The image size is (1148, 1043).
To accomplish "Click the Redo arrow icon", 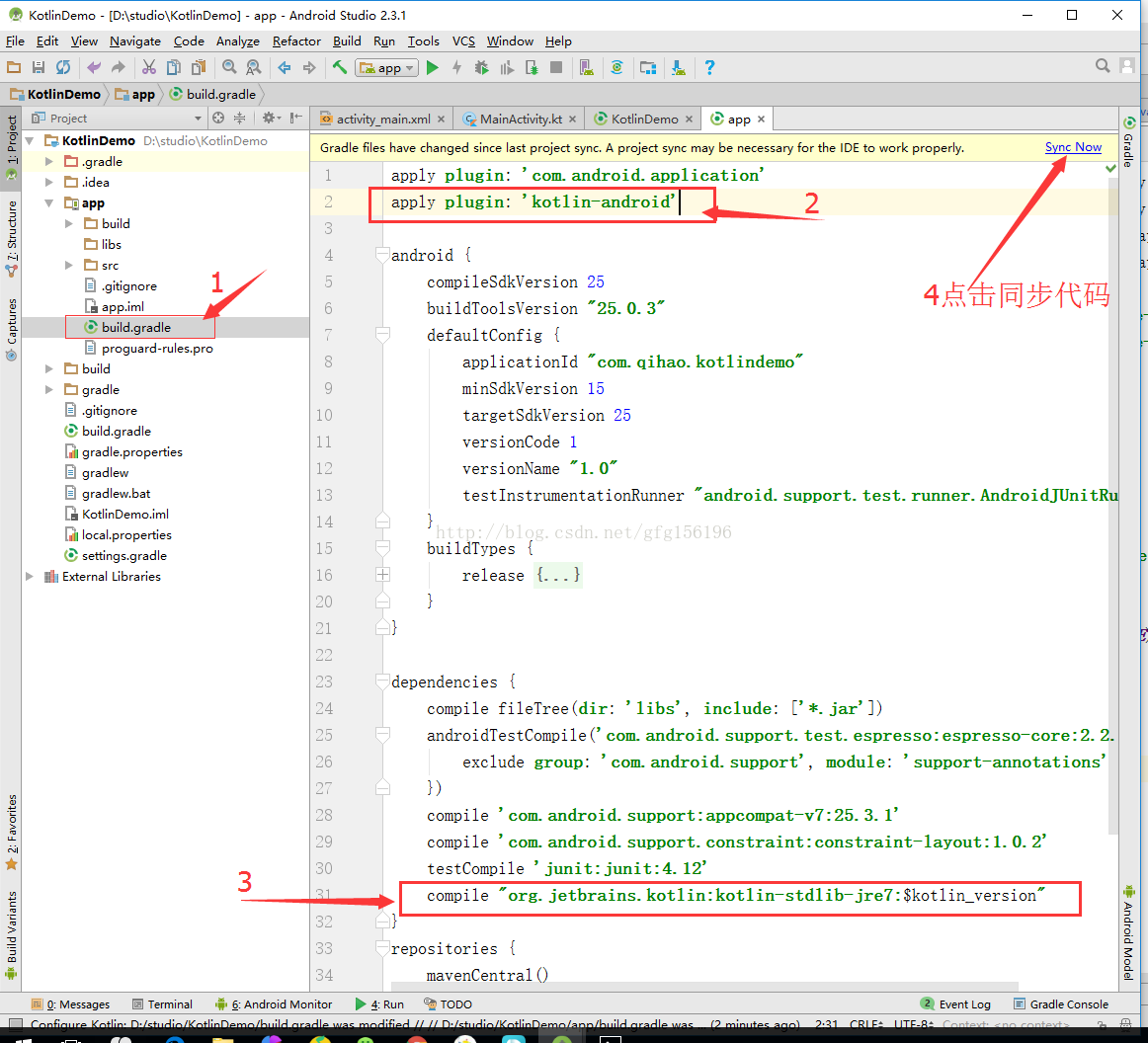I will point(119,67).
